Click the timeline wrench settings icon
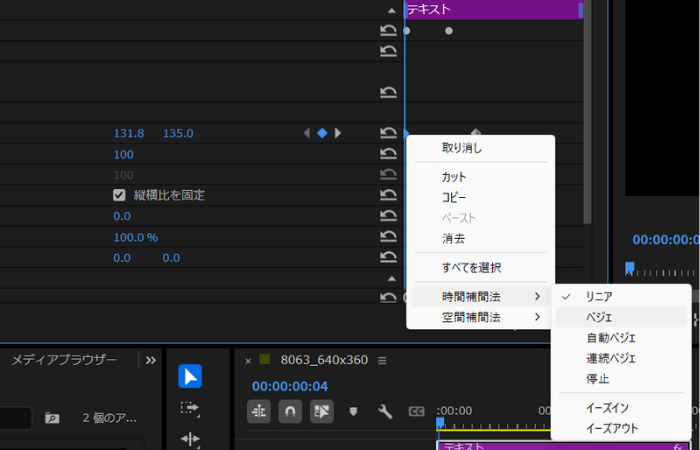Image resolution: width=700 pixels, height=450 pixels. (384, 411)
